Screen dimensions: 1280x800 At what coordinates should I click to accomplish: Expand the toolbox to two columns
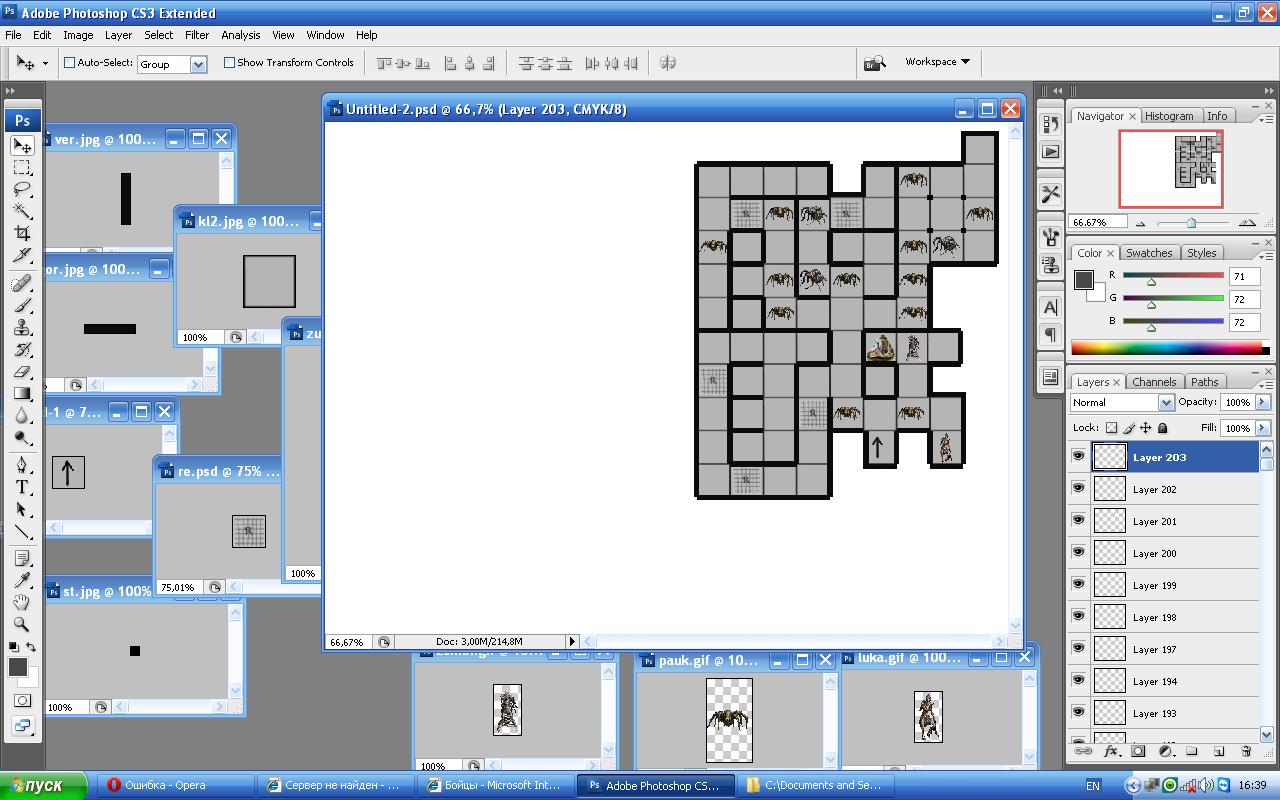tap(12, 91)
